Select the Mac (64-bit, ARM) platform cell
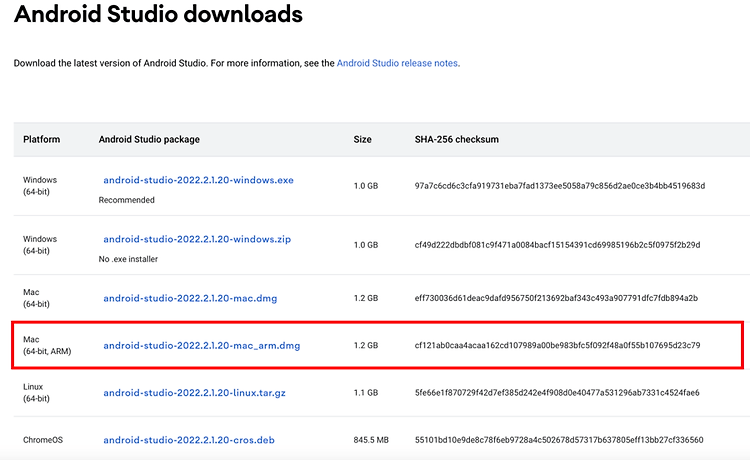 click(x=47, y=345)
